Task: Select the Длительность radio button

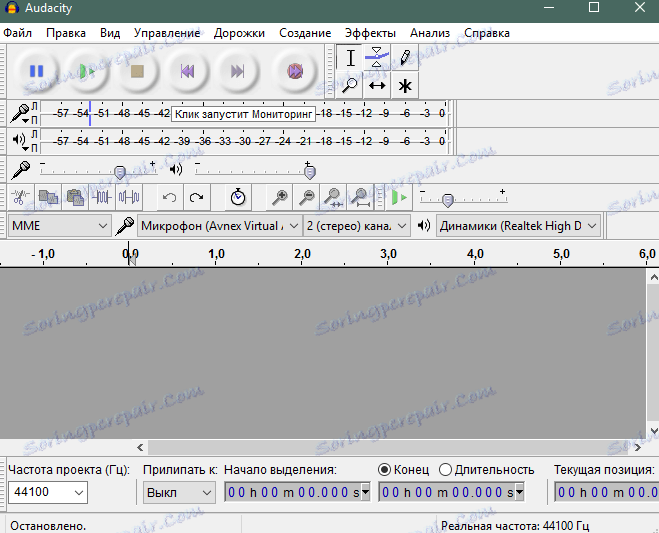Action: (x=445, y=469)
